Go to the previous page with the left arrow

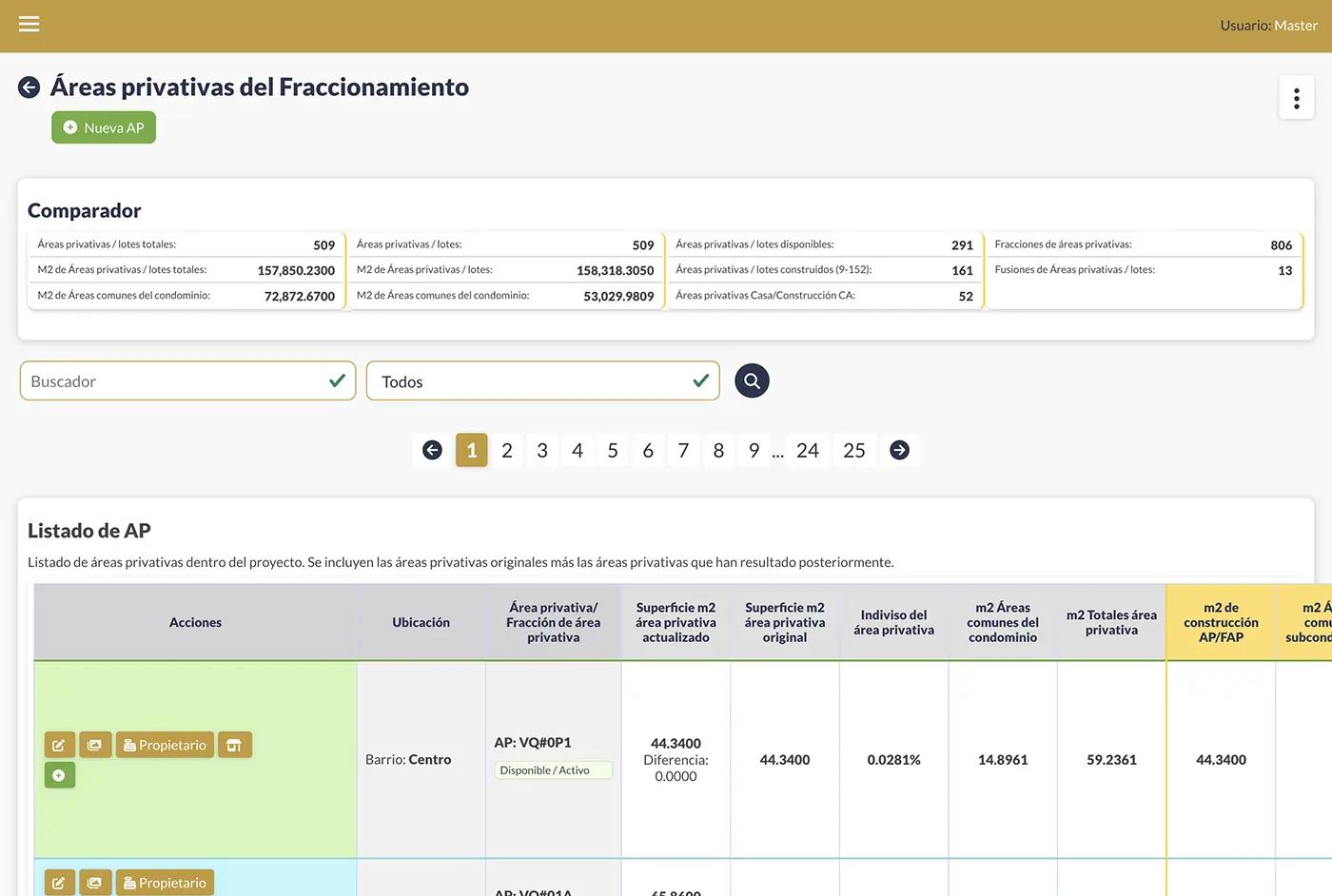432,450
